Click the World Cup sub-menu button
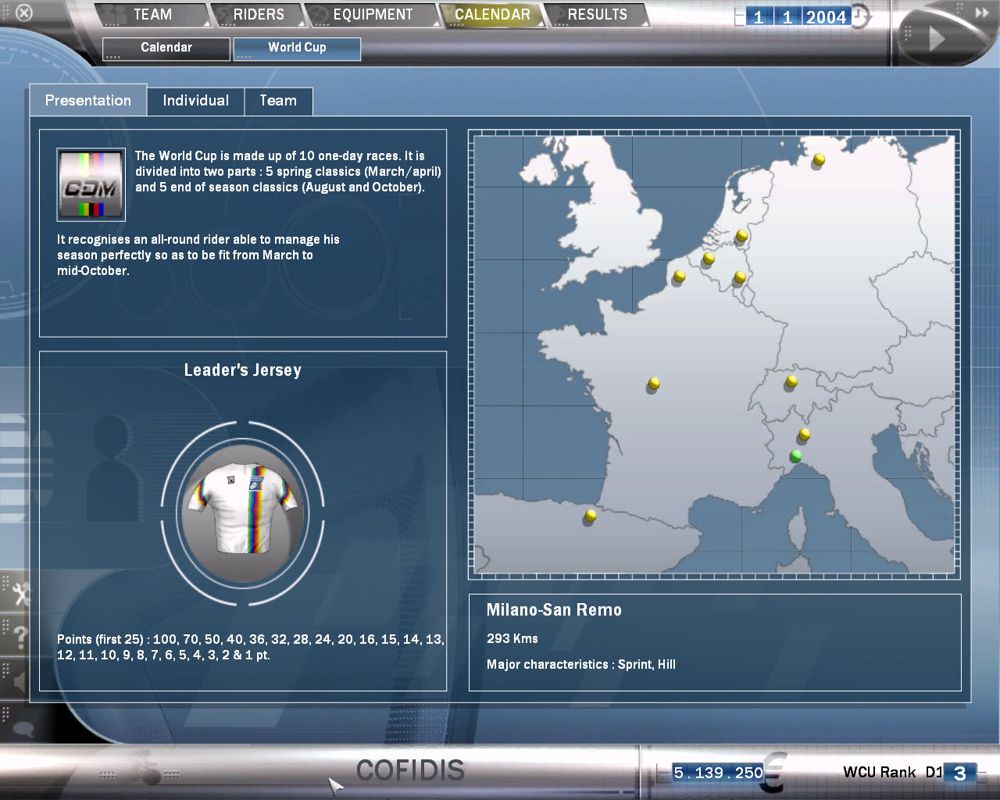Viewport: 1000px width, 800px height. [297, 48]
